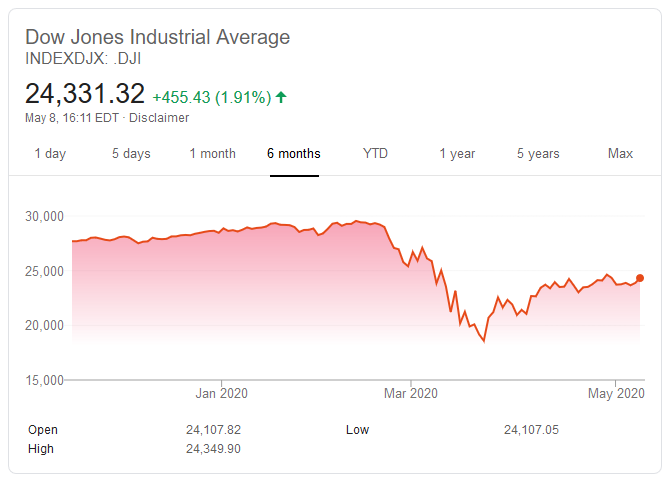Image resolution: width=669 pixels, height=482 pixels.
Task: Click the green up arrow icon
Action: pyautogui.click(x=281, y=97)
